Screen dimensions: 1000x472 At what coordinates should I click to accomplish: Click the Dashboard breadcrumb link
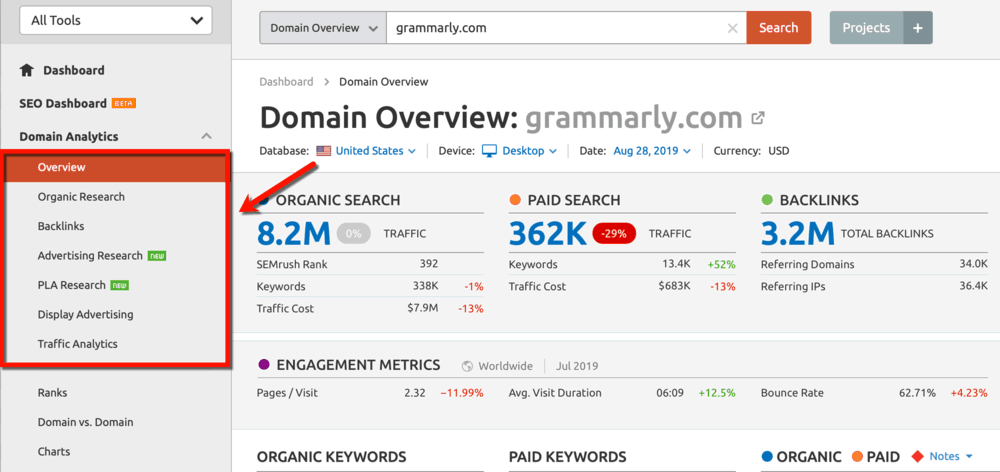(286, 82)
